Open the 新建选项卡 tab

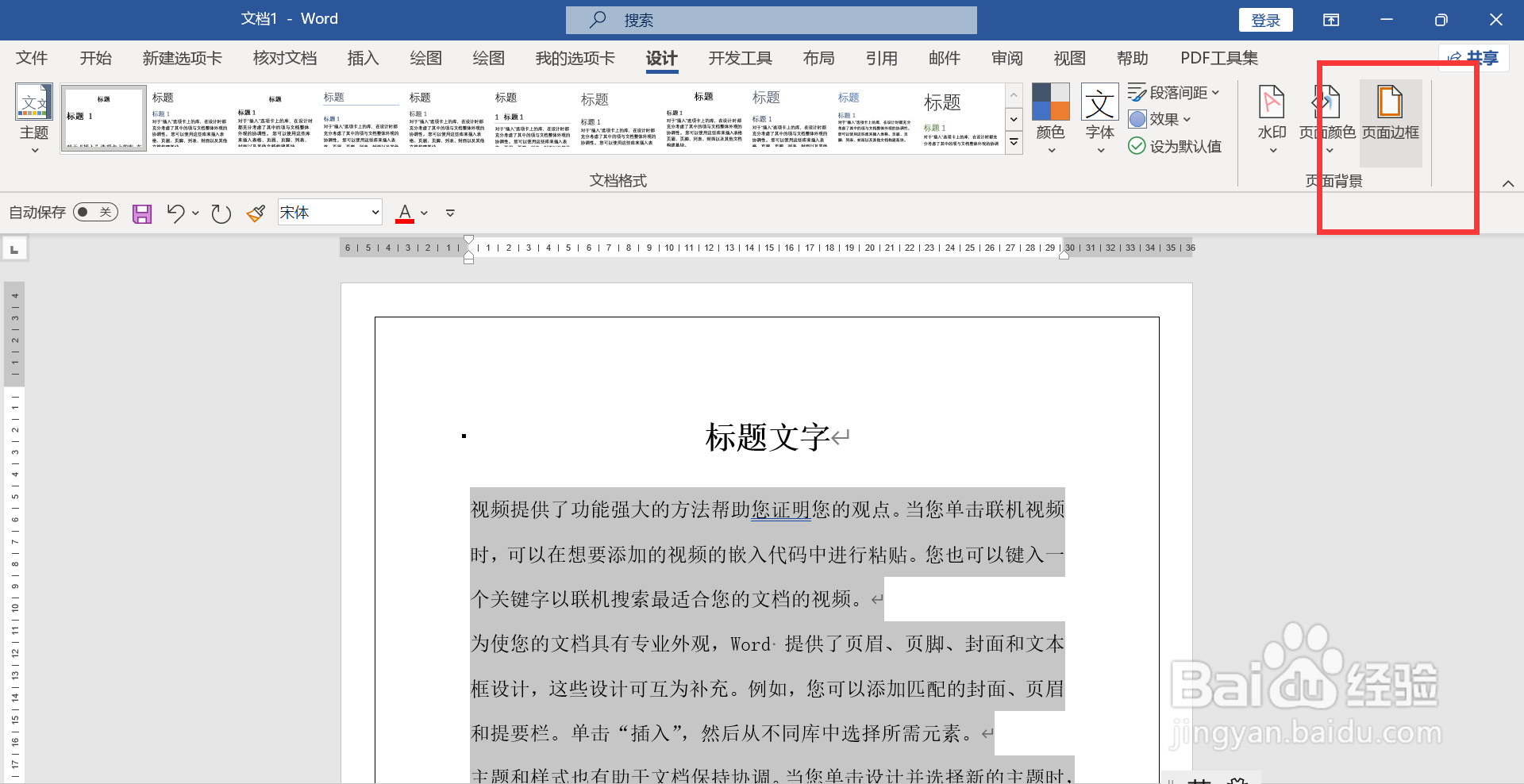[183, 58]
